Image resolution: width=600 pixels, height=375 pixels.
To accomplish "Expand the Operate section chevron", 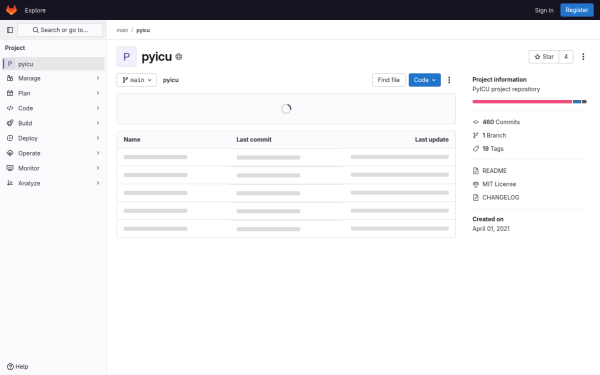I will pos(98,153).
